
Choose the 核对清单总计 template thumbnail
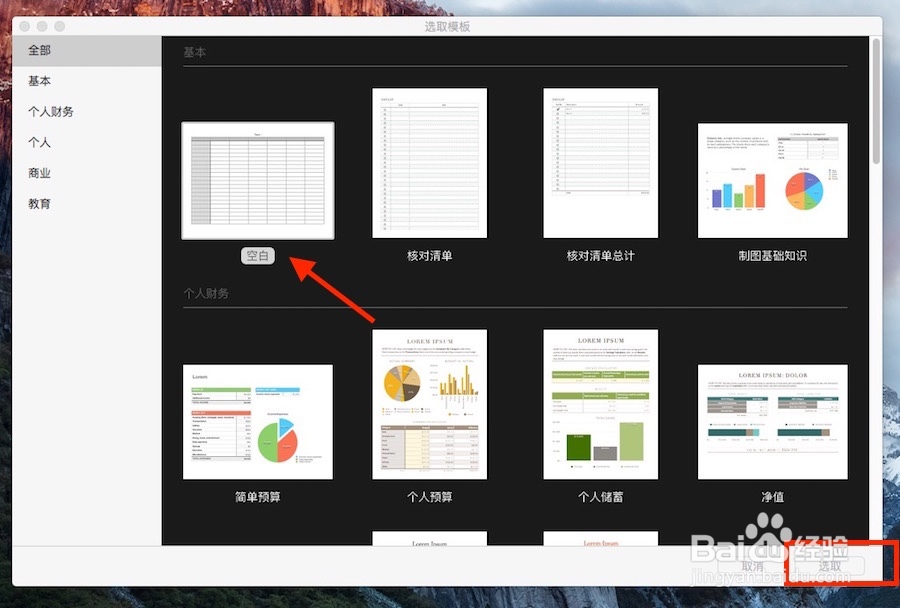pos(600,163)
